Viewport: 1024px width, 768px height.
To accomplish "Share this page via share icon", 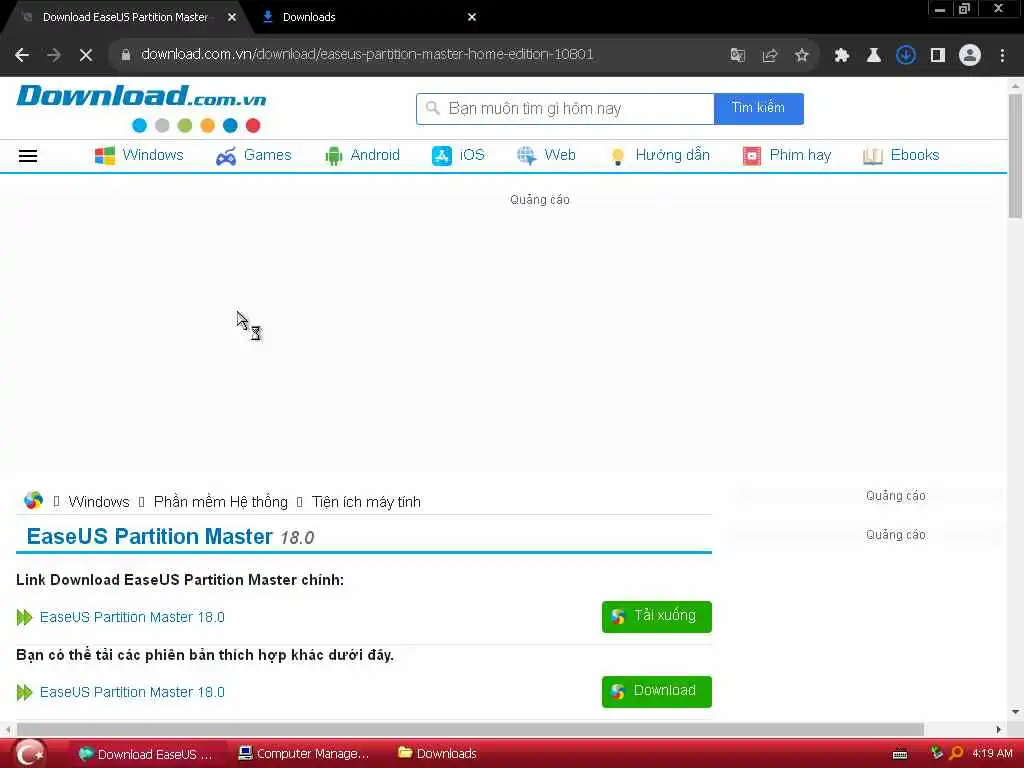I will pyautogui.click(x=769, y=55).
